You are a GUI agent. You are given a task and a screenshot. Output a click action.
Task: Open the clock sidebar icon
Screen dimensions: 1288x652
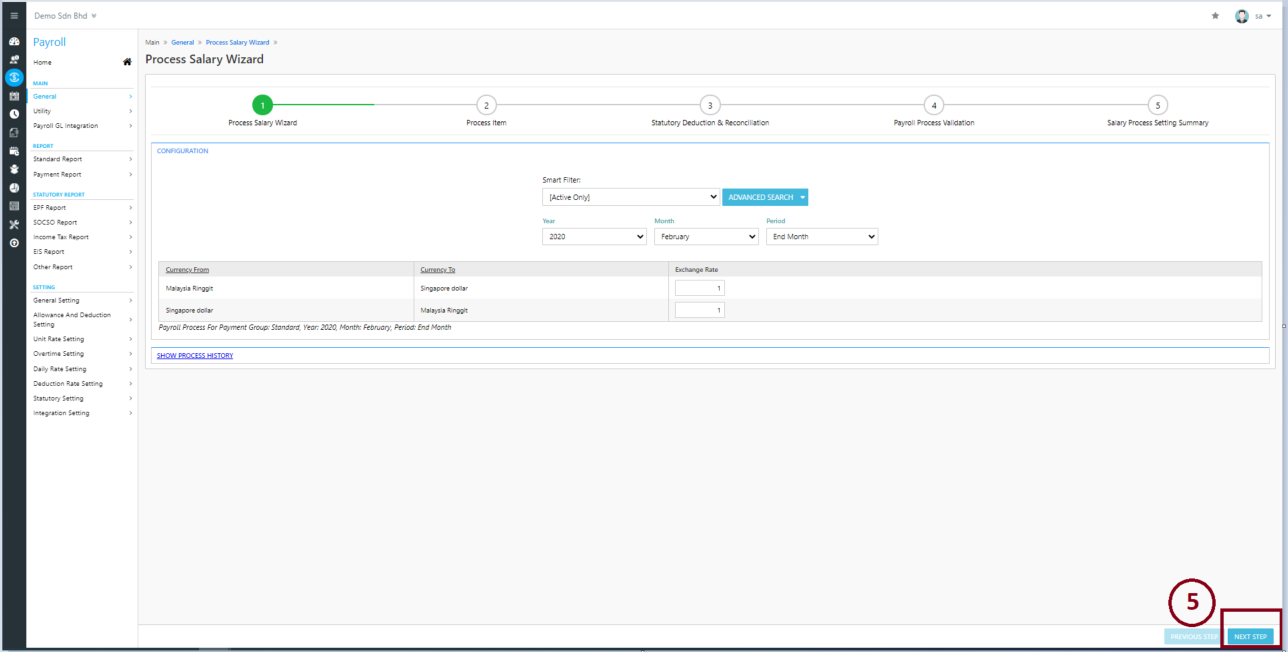click(x=14, y=114)
